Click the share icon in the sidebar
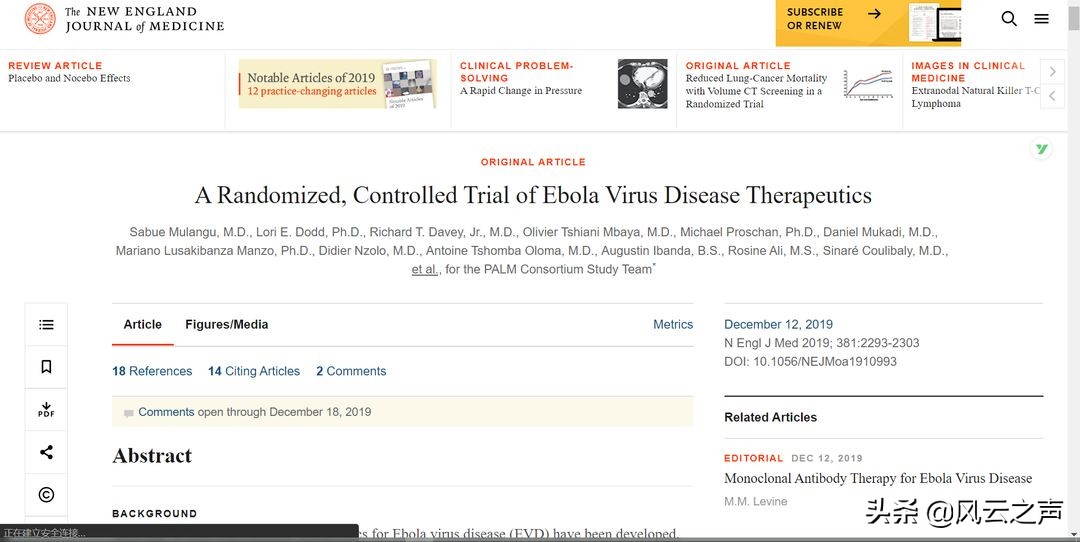The width and height of the screenshot is (1080, 542). [x=46, y=452]
